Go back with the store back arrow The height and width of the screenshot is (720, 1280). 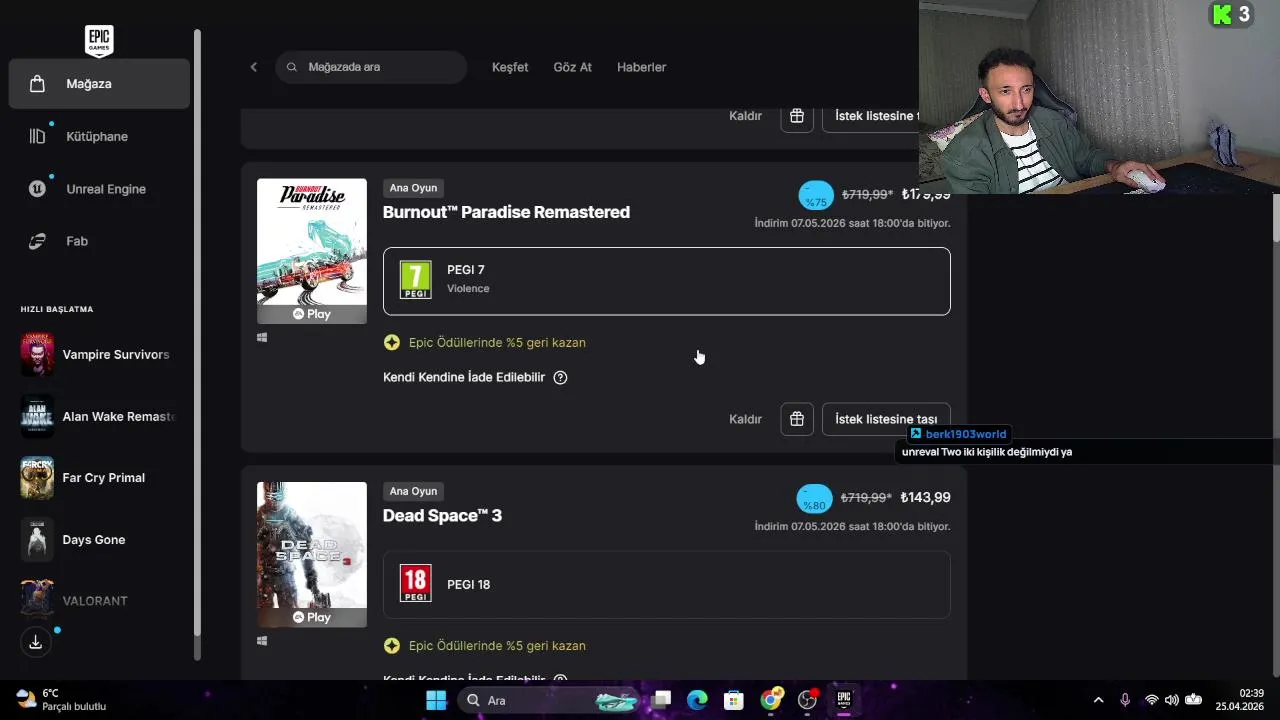coord(254,67)
